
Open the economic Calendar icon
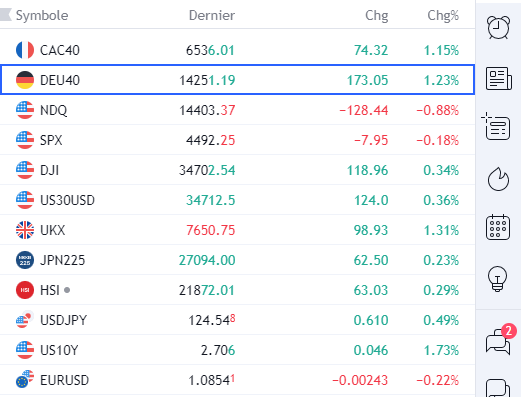tap(498, 227)
